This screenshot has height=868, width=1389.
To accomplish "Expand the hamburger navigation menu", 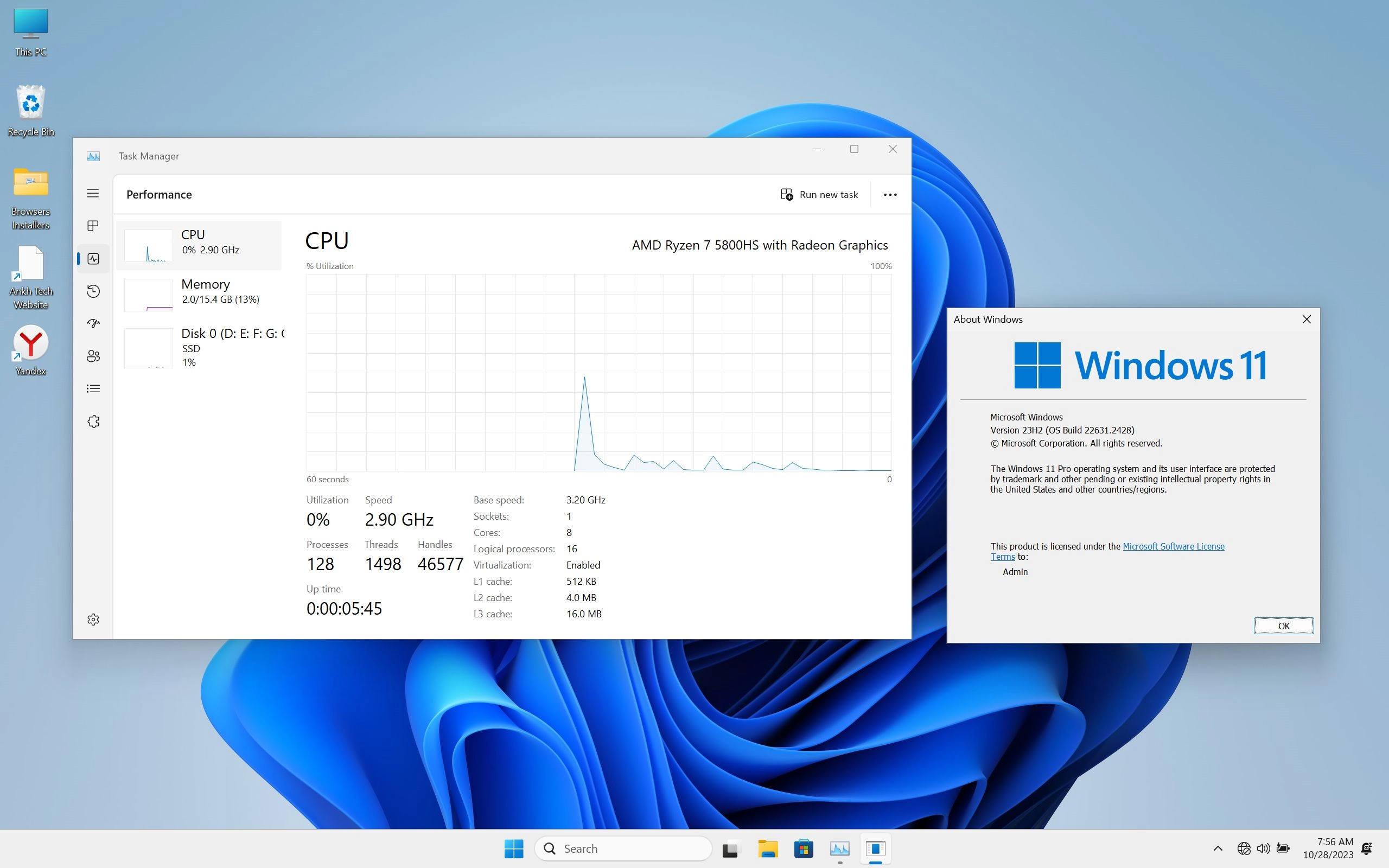I will [93, 193].
